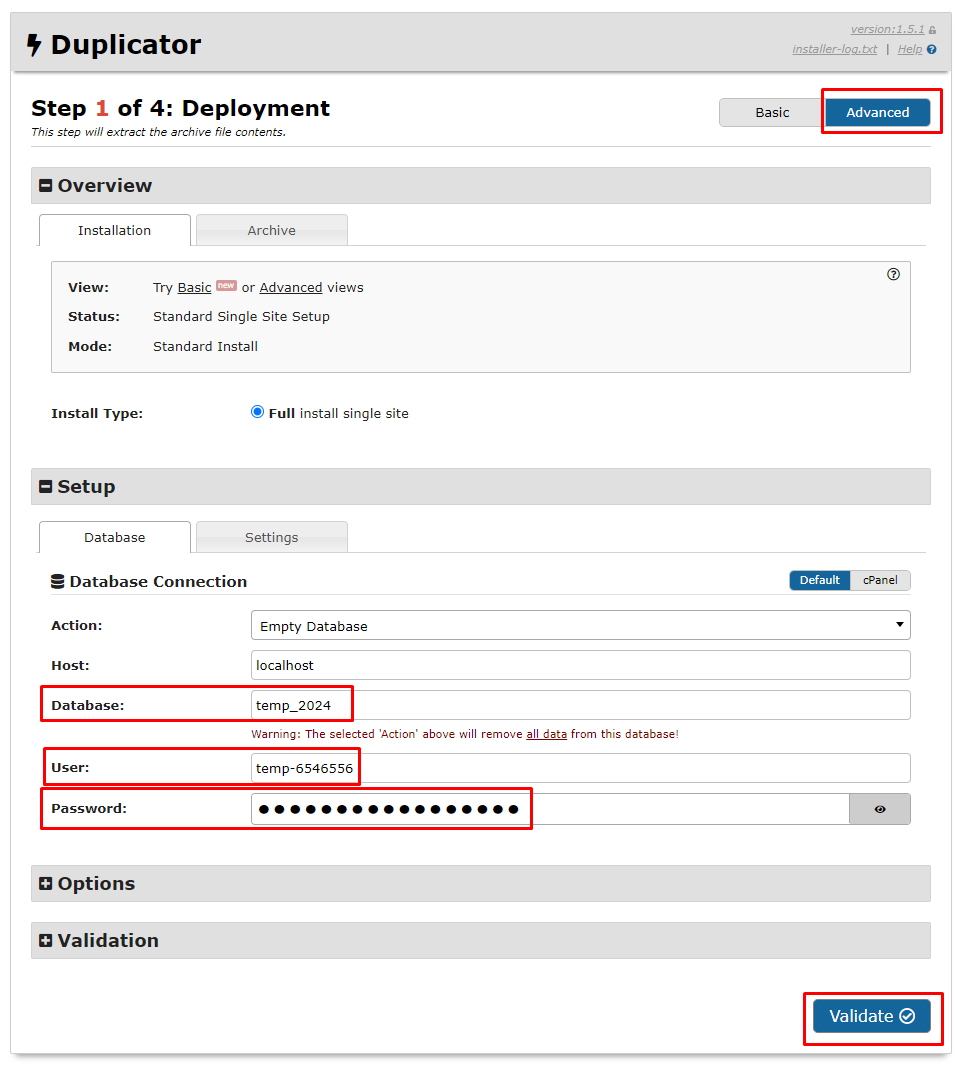The image size is (967, 1069).
Task: Open the installer-log.txt link
Action: (835, 49)
